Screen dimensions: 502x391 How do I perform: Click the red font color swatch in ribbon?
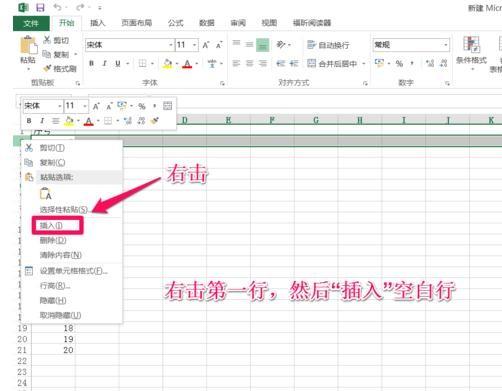click(187, 63)
